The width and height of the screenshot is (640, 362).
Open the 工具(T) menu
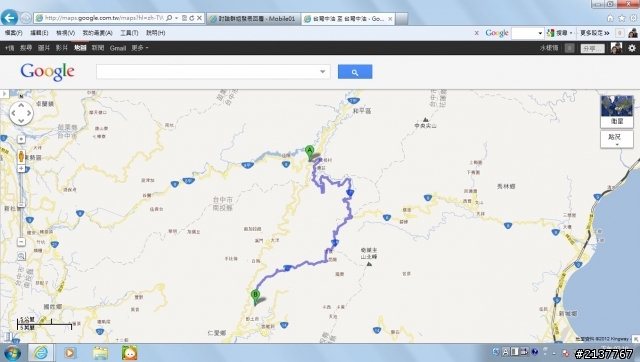click(129, 33)
